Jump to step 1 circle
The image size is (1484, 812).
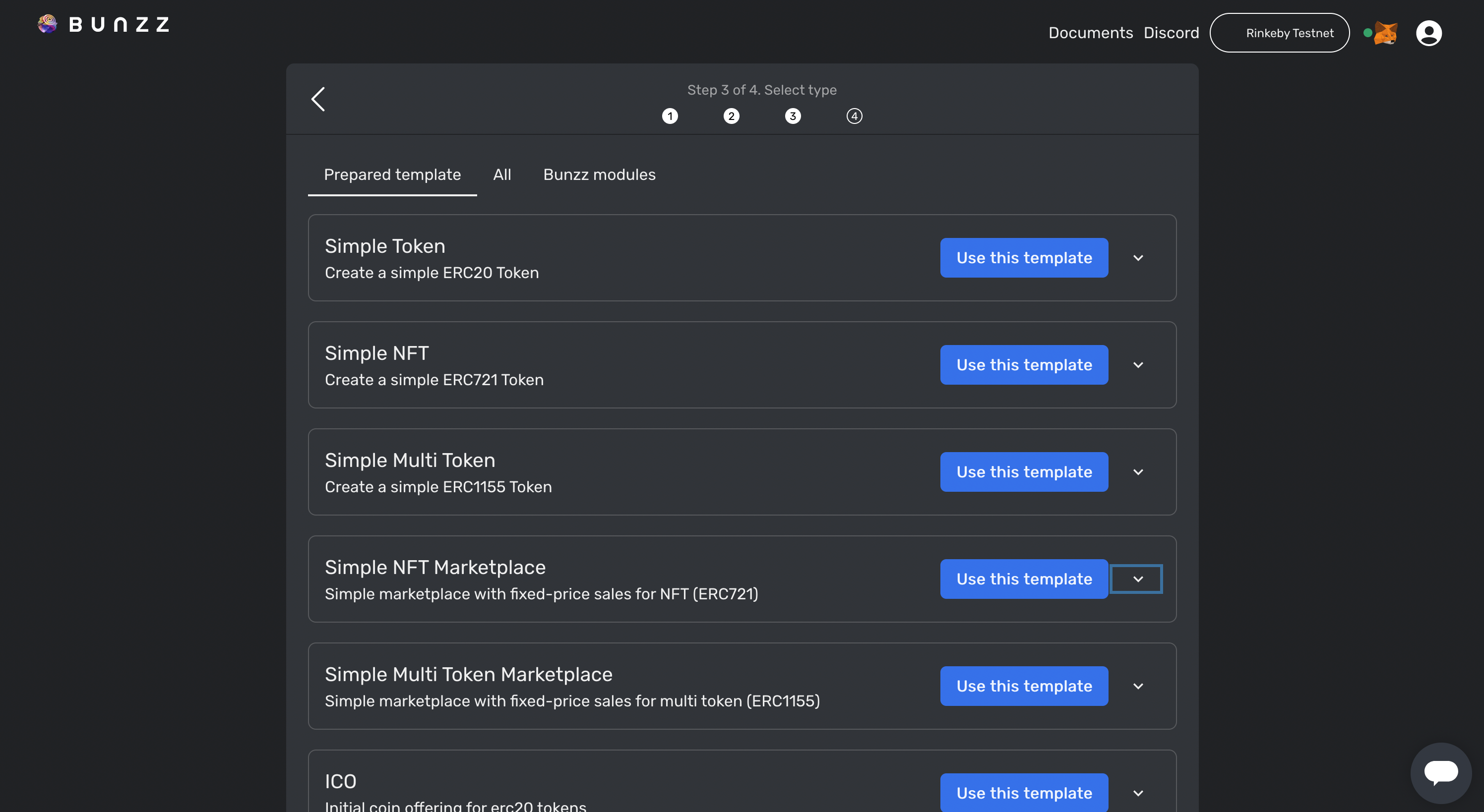[670, 116]
